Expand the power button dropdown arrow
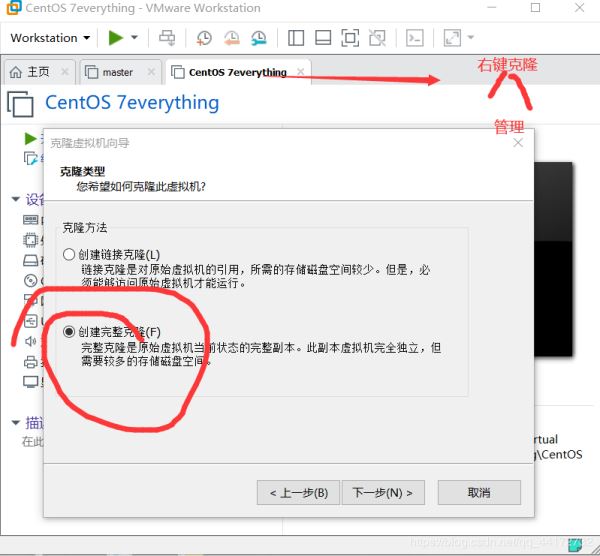The image size is (600, 556). 135,38
